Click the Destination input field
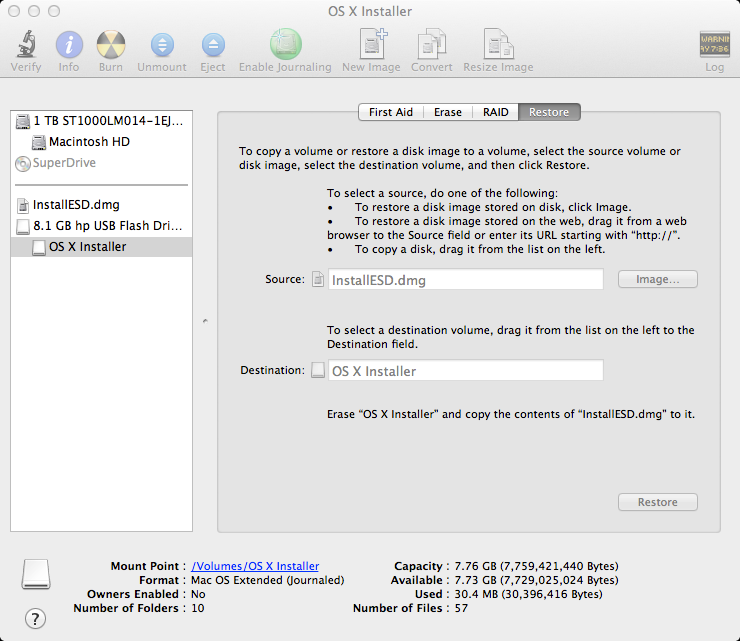This screenshot has height=641, width=740. [465, 371]
